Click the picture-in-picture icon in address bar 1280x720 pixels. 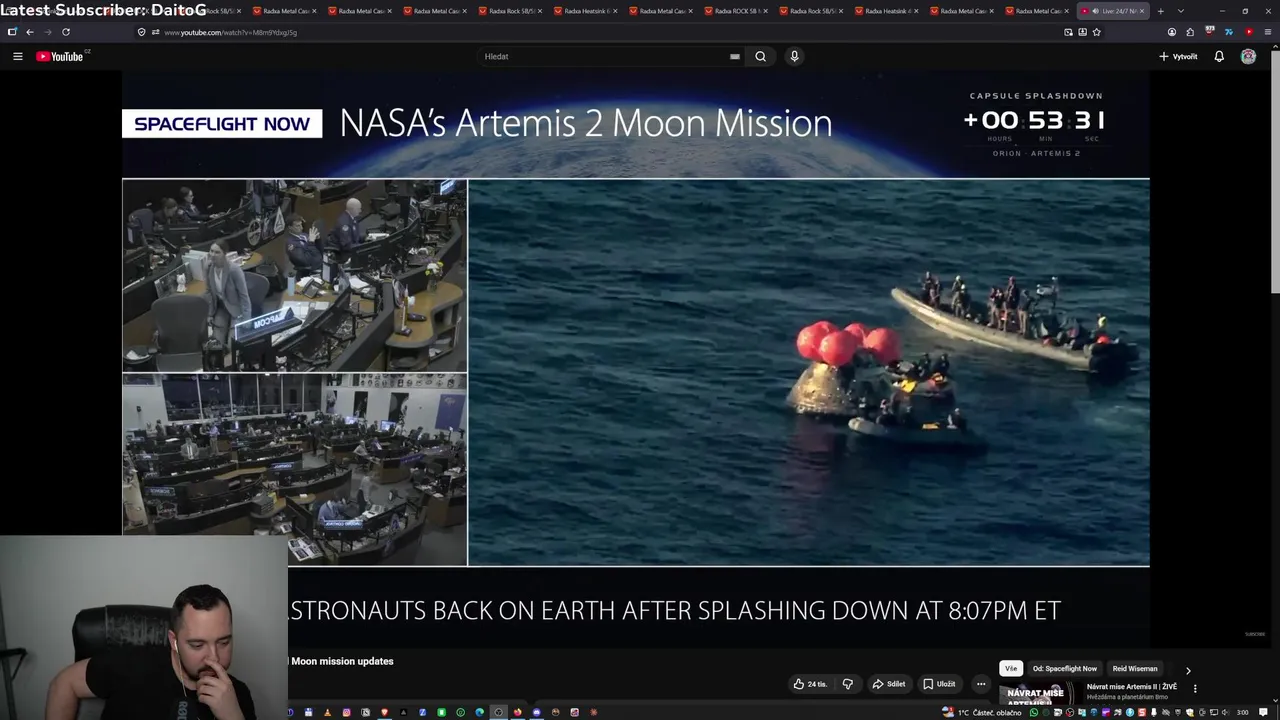1068,32
